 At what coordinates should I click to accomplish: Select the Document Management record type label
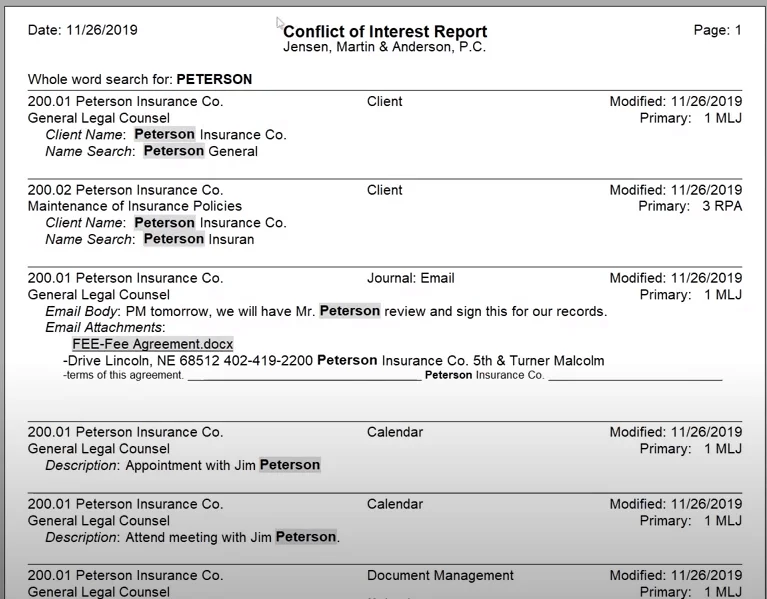[440, 576]
